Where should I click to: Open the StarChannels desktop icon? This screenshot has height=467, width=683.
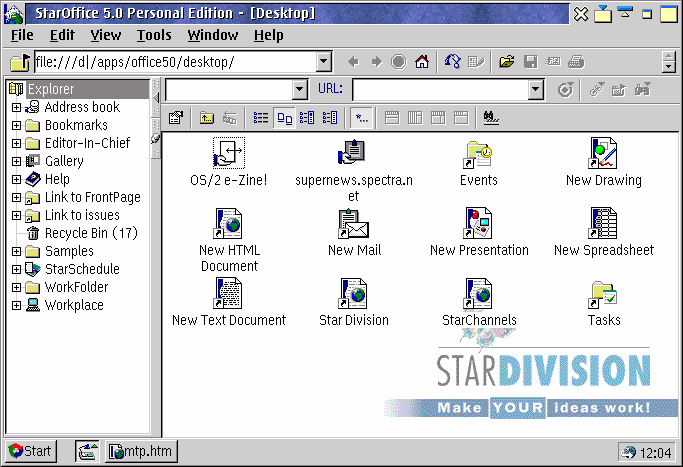point(477,293)
